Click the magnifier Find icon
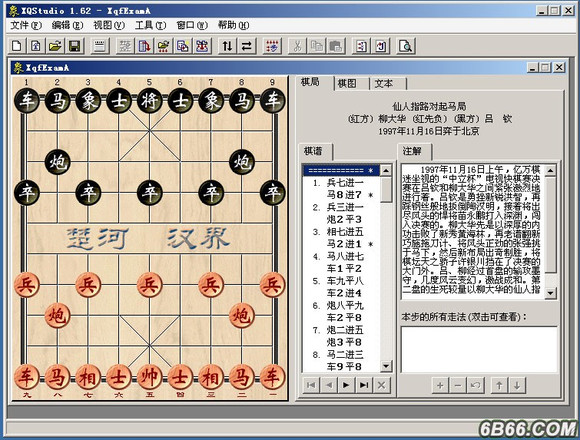The width and height of the screenshot is (580, 440). (x=406, y=46)
